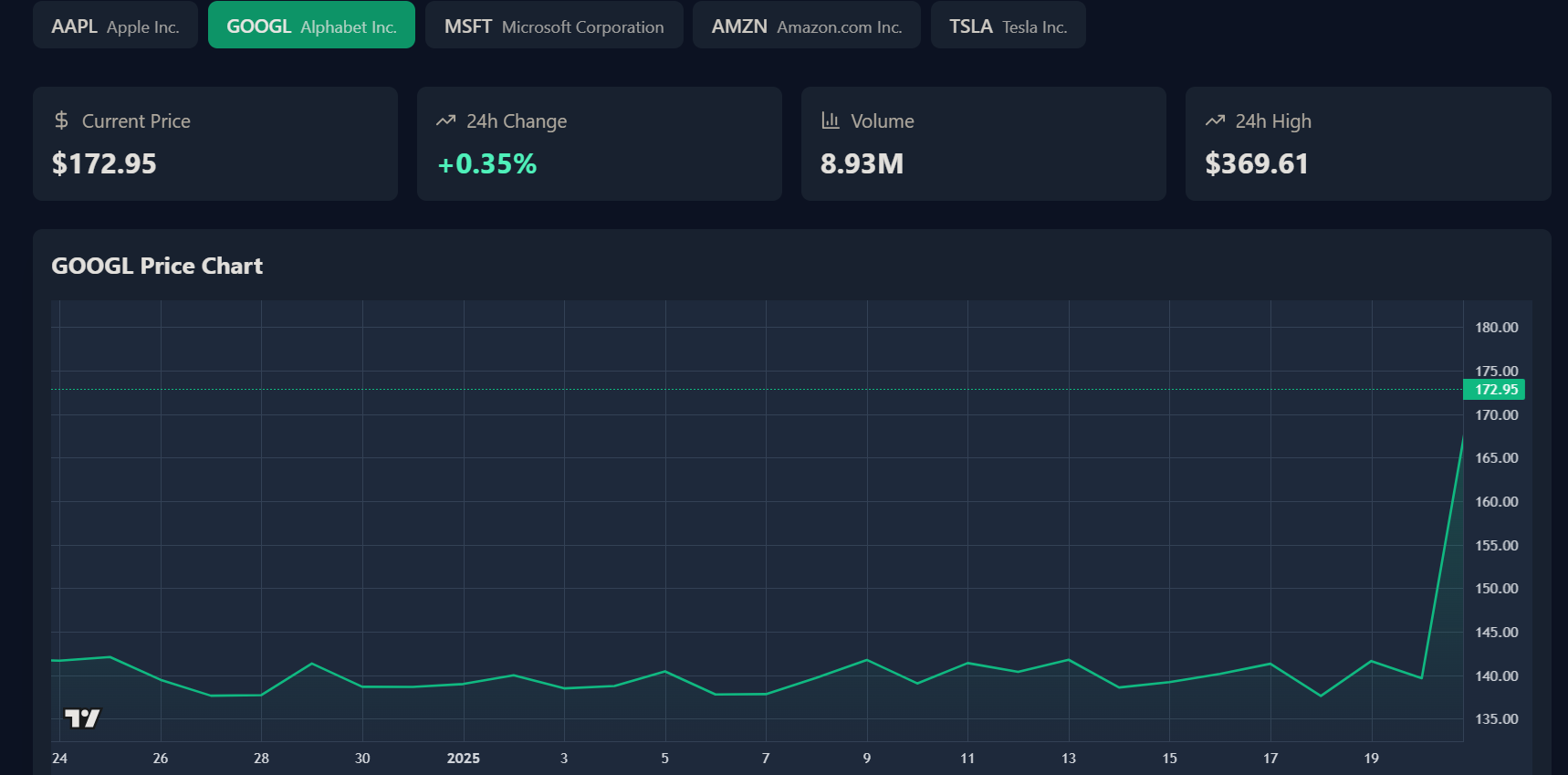This screenshot has height=775, width=1568.
Task: Choose the TSLA Tesla Inc. tab
Action: 1009,25
